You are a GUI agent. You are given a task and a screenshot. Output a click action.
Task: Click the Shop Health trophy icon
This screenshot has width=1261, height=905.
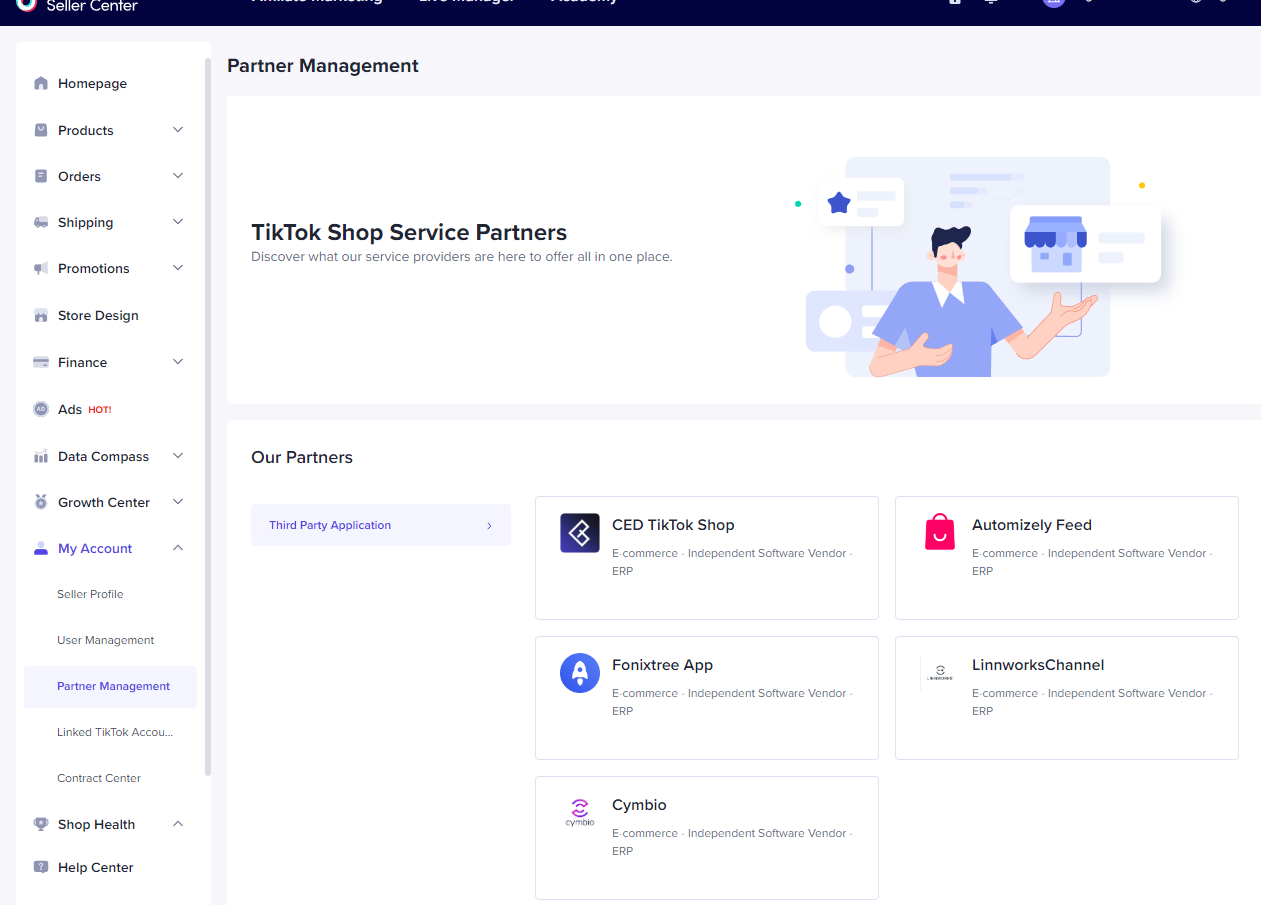pos(41,824)
